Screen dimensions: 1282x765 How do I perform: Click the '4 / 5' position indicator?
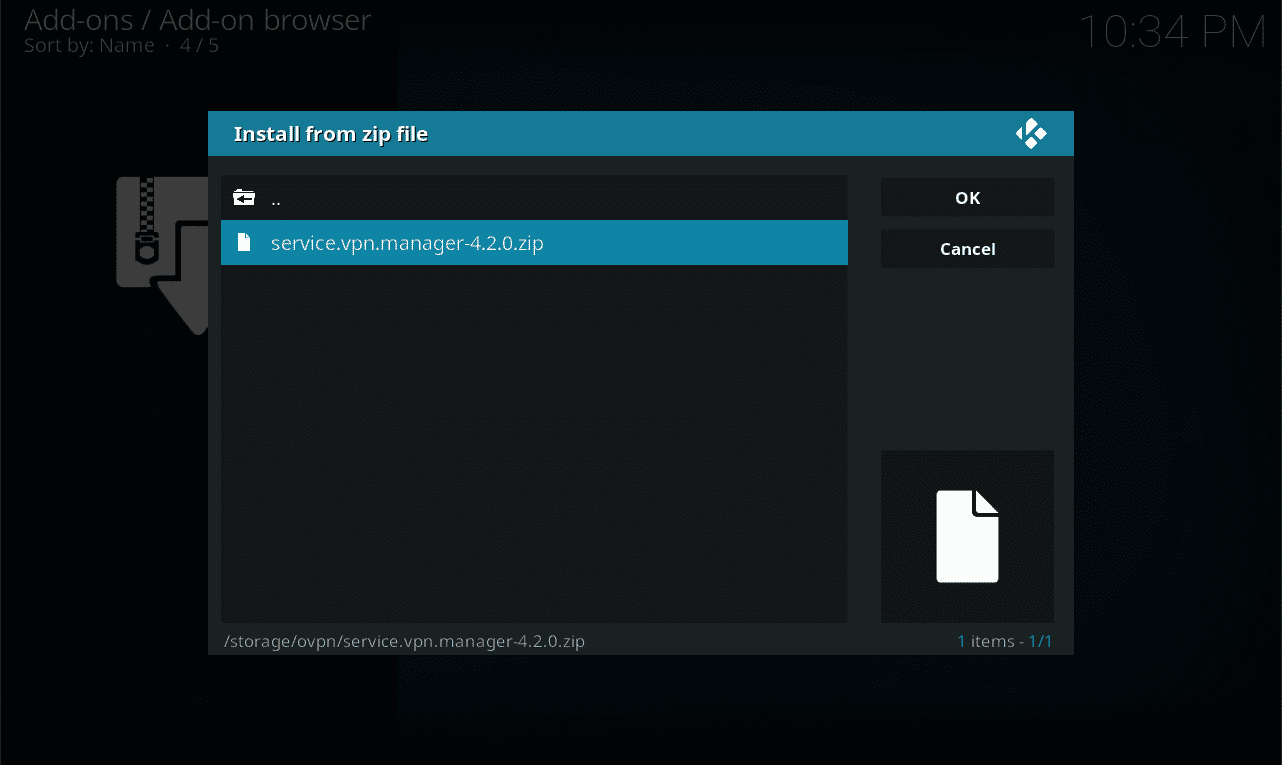pos(199,46)
